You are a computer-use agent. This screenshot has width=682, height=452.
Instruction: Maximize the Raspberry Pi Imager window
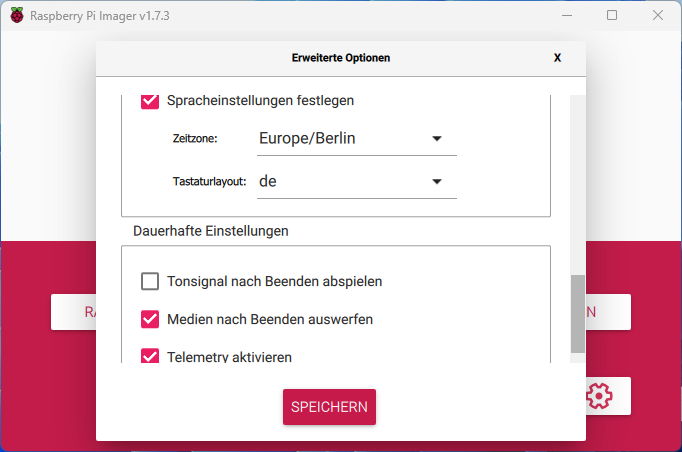612,16
